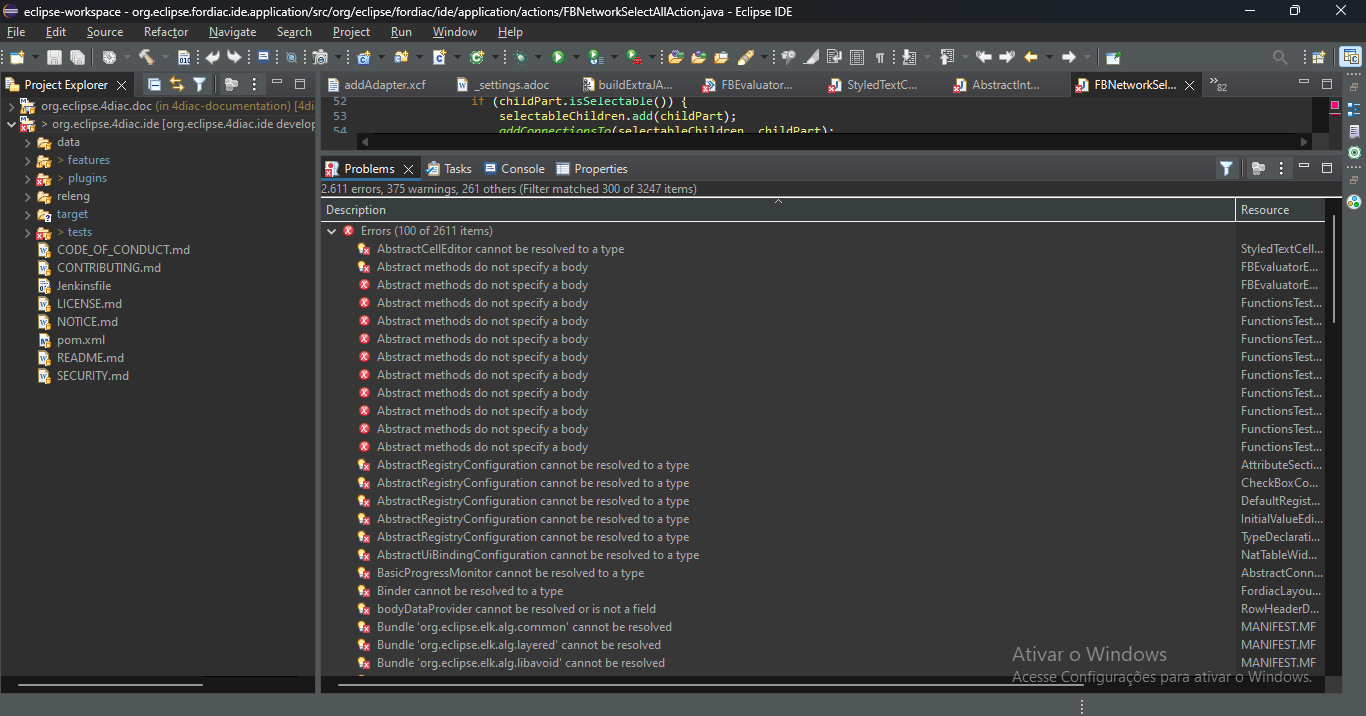Switch to the Properties tab
This screenshot has height=716, width=1366.
(592, 169)
